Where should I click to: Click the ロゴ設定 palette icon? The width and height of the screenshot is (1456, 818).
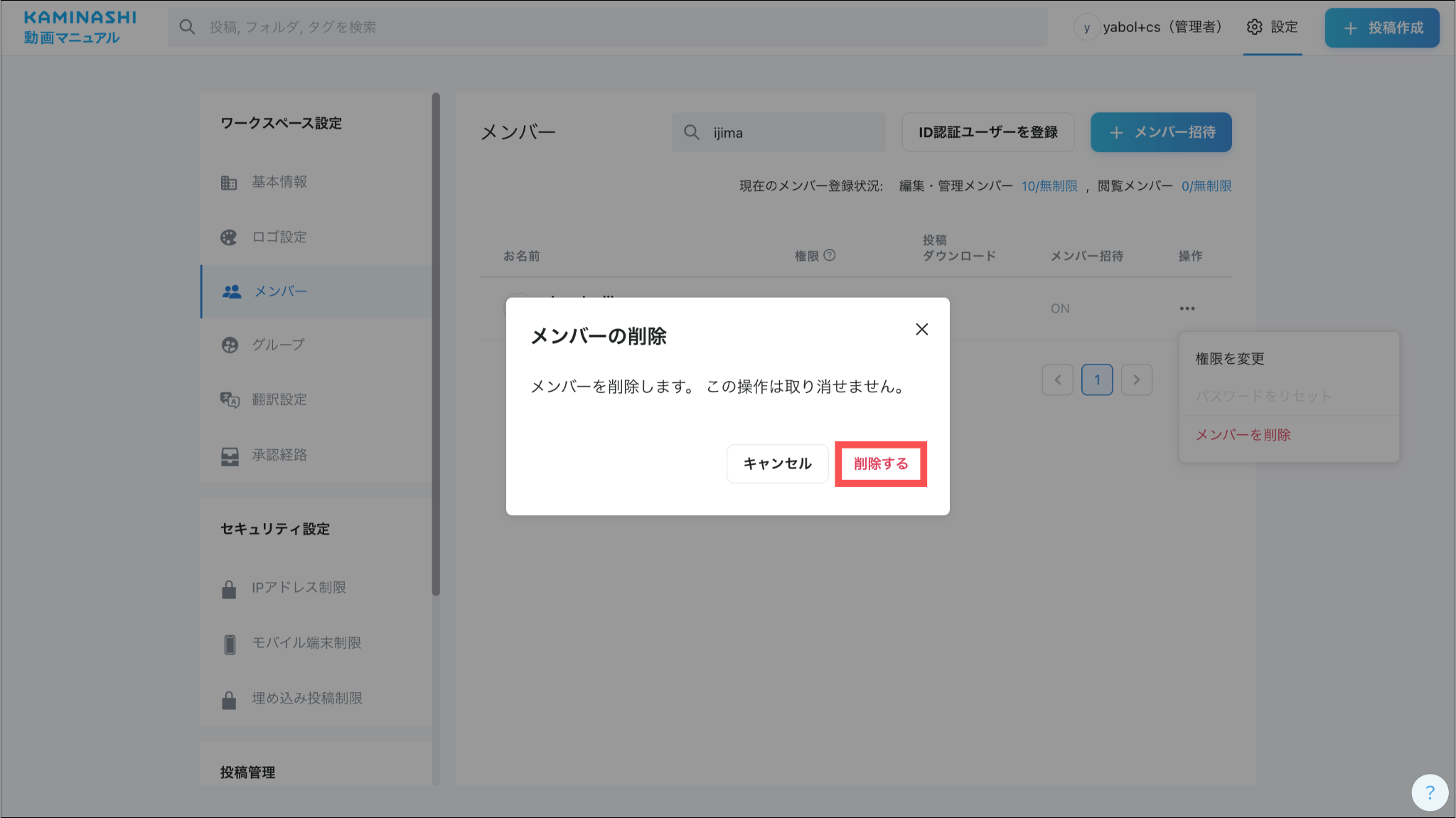coord(228,237)
